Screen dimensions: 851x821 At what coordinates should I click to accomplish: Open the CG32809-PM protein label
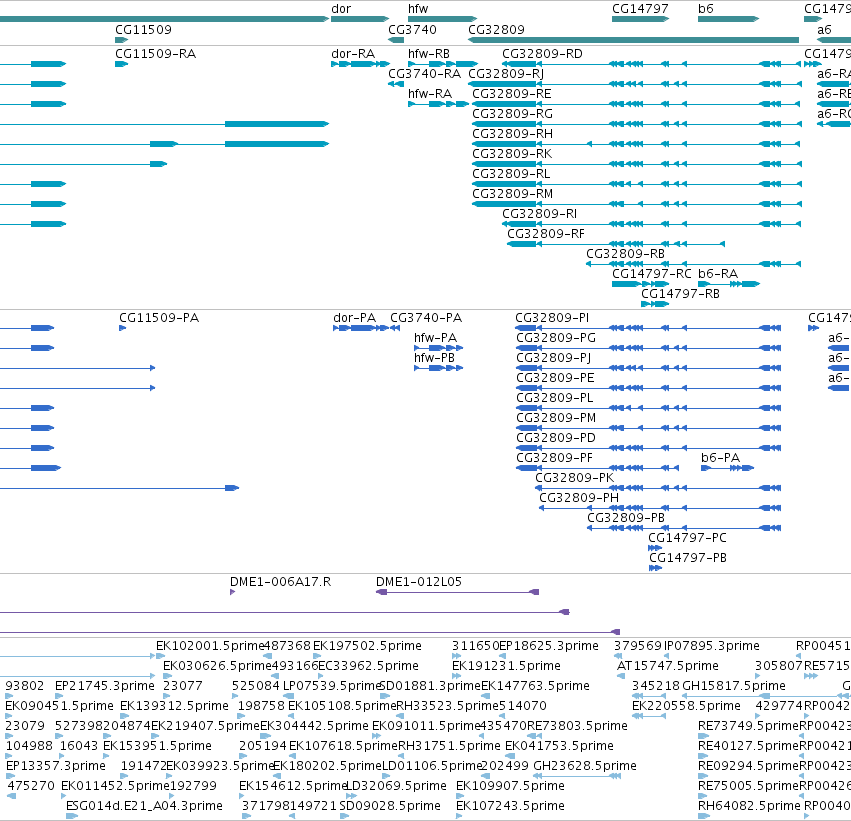pyautogui.click(x=556, y=418)
